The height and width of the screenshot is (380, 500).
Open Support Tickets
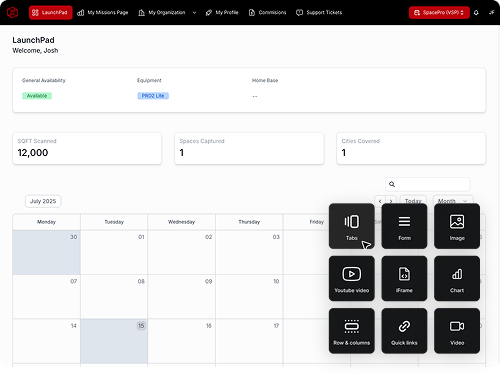pos(319,13)
